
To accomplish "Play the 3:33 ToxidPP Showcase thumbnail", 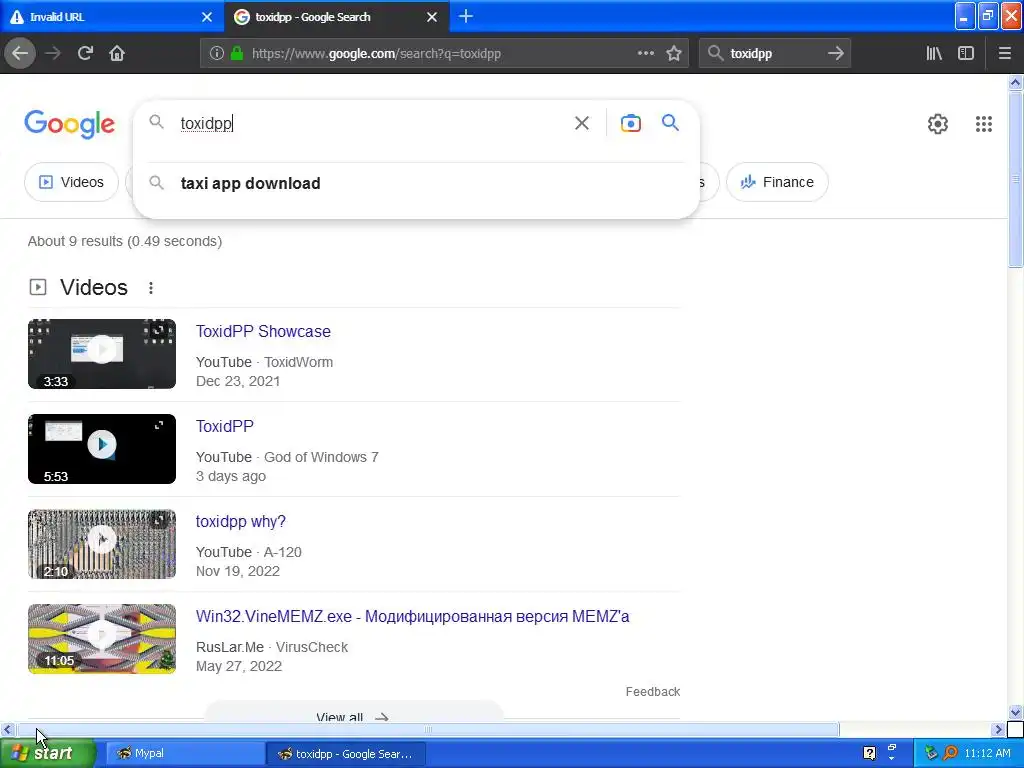I will (x=102, y=354).
